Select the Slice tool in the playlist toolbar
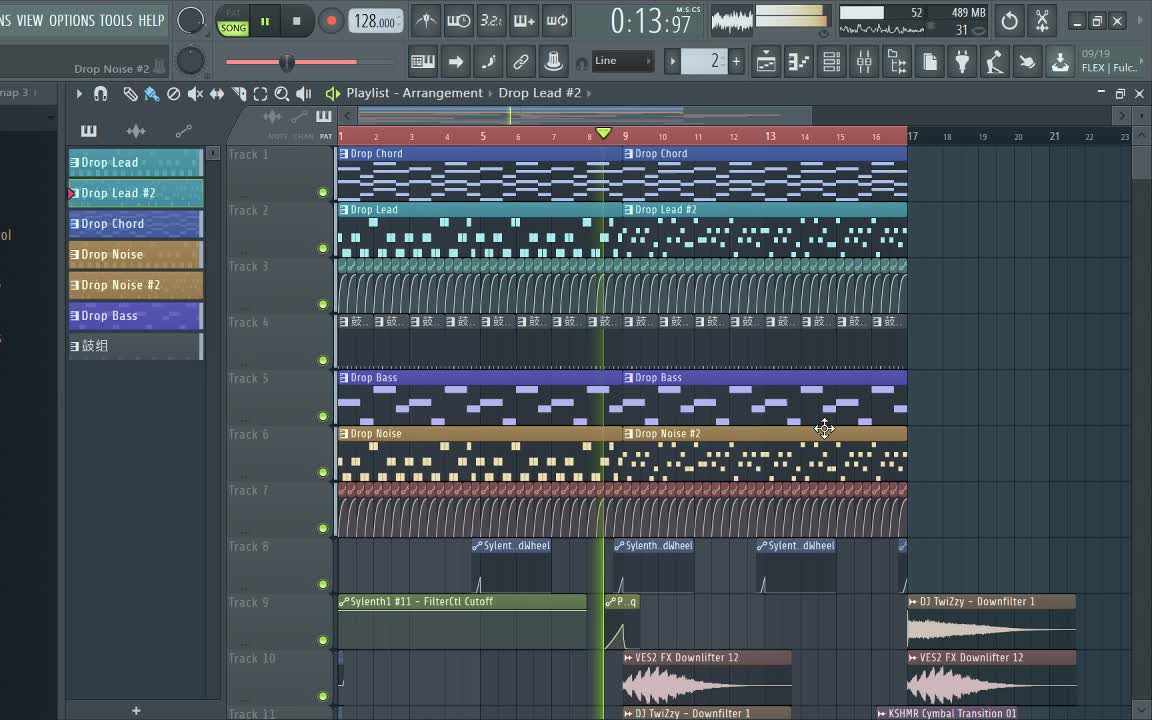This screenshot has height=720, width=1152. (x=239, y=93)
